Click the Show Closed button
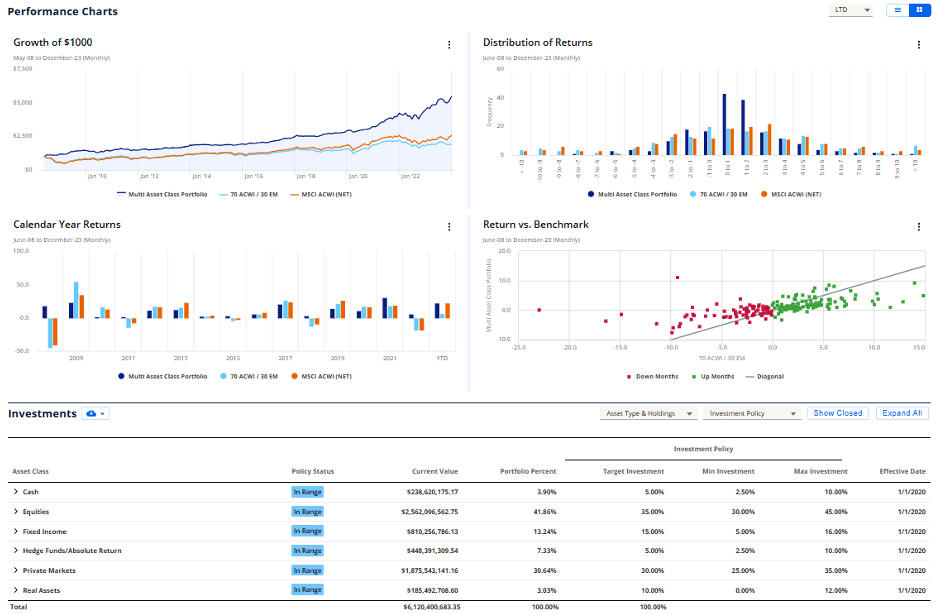Screen dimensions: 940x614 click(837, 413)
